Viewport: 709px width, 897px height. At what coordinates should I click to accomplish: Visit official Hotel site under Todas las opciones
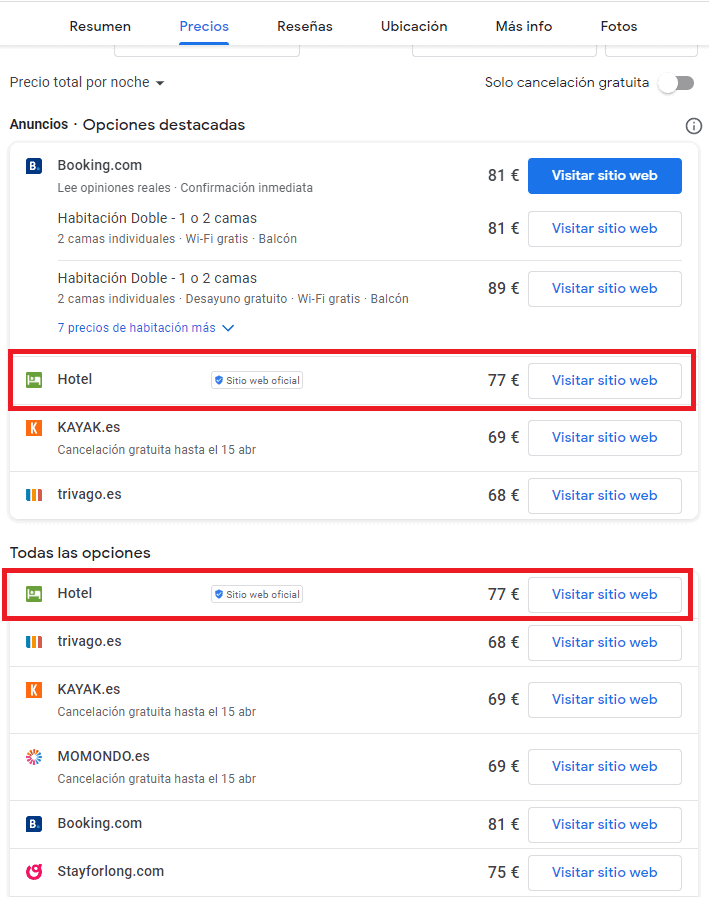(604, 595)
